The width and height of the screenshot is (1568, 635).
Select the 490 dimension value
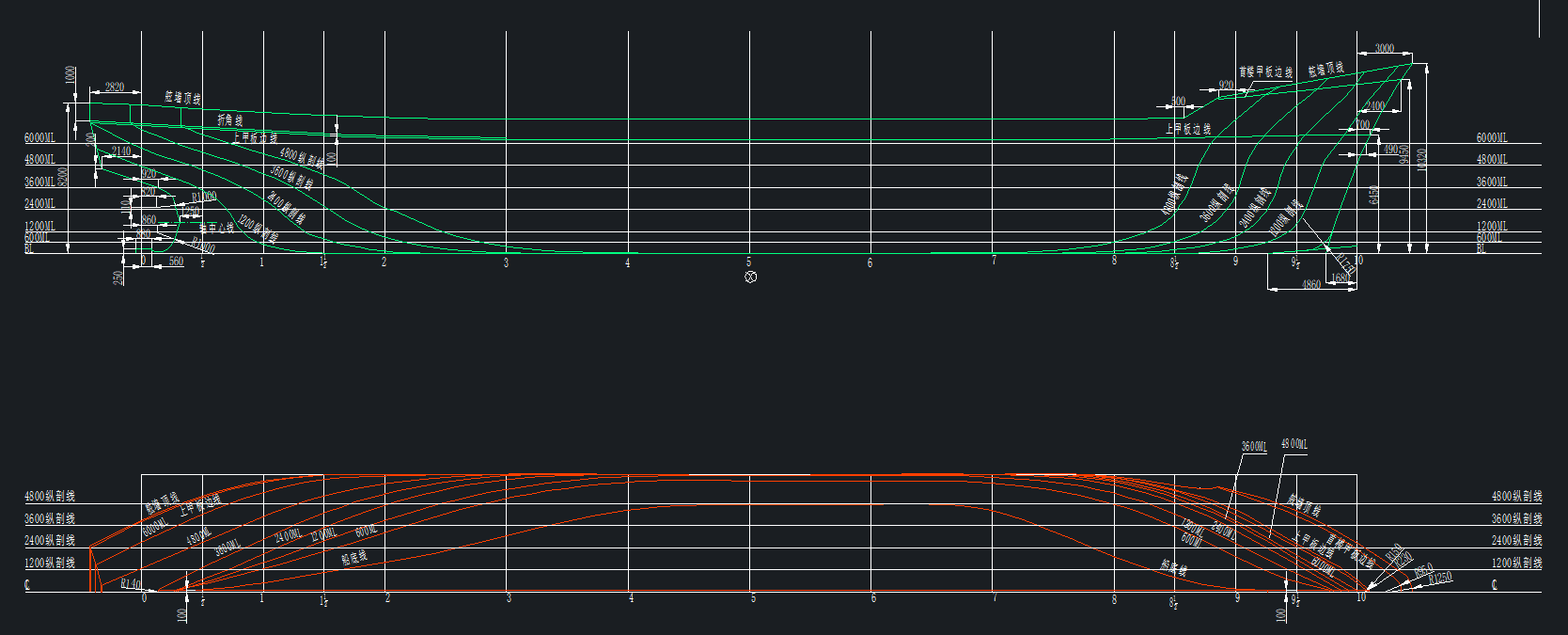[x=1390, y=149]
